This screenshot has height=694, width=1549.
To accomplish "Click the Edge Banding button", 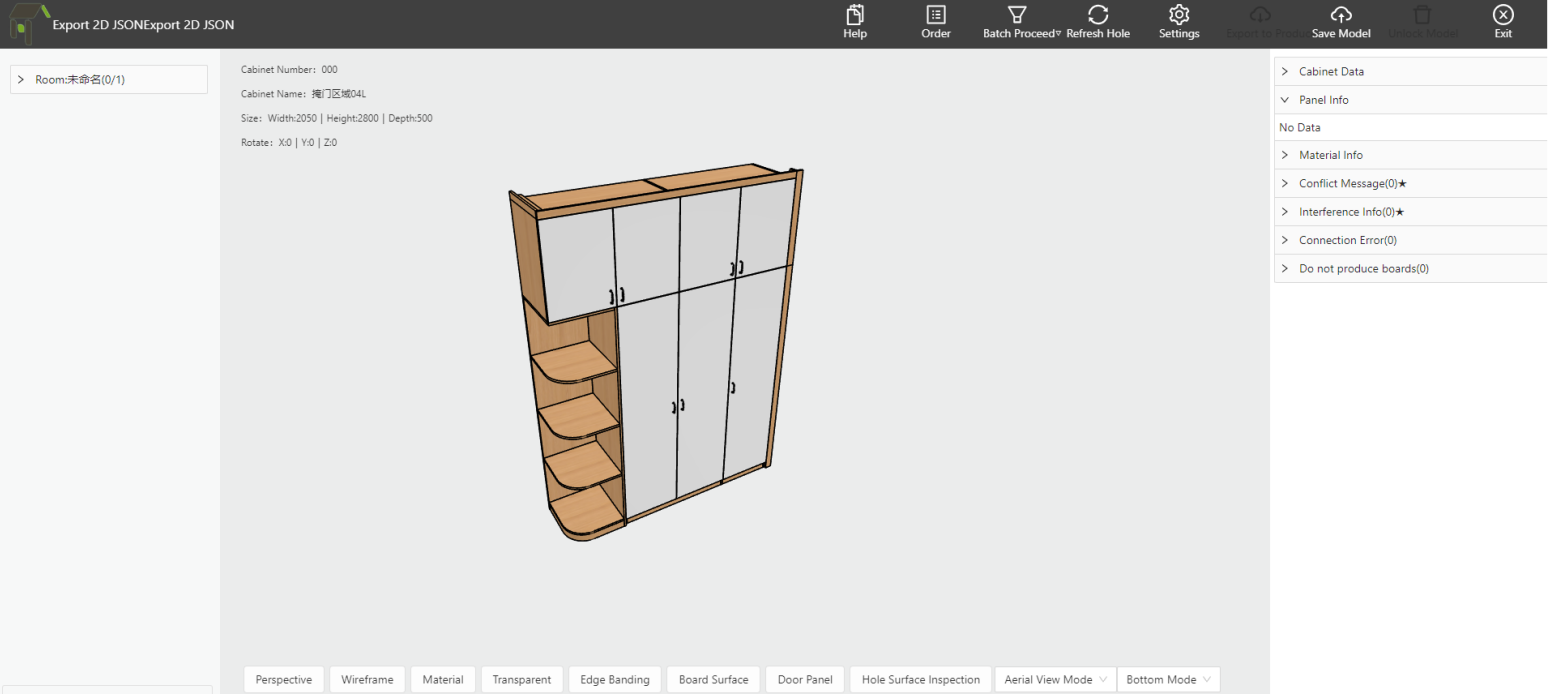I will [x=615, y=680].
